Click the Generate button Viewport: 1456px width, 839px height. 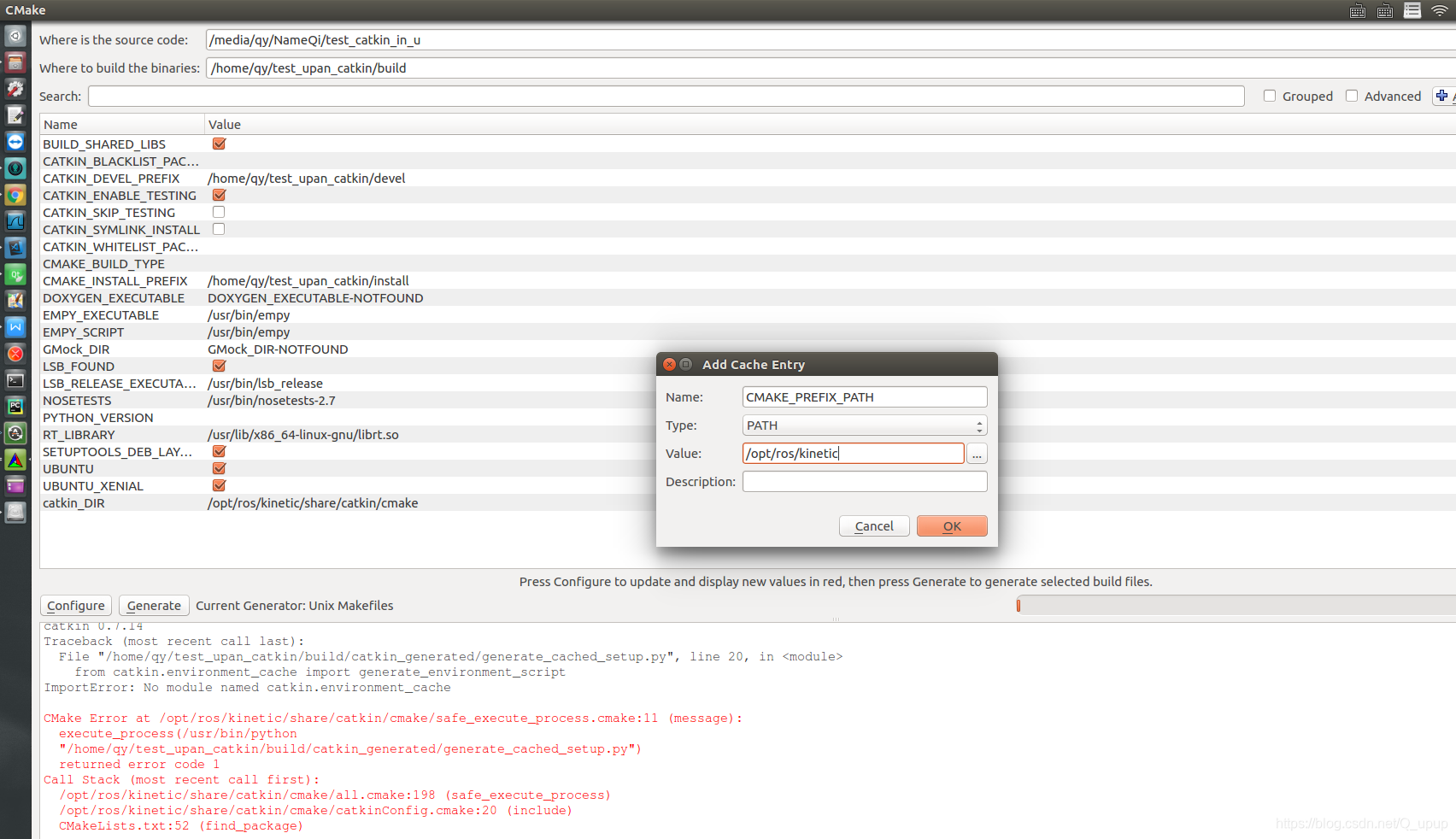[x=154, y=606]
